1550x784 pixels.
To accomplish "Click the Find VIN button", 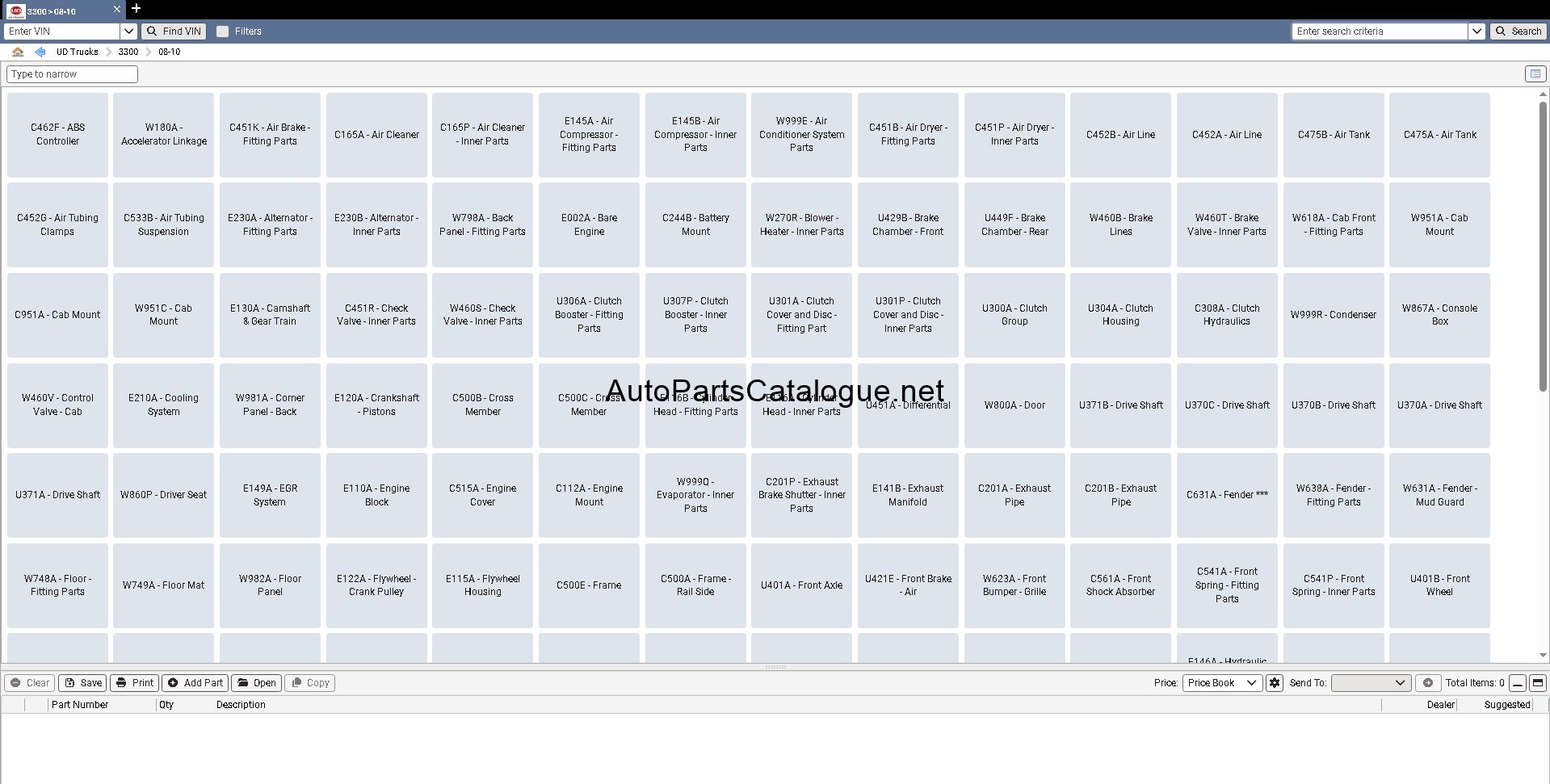I will click(174, 31).
